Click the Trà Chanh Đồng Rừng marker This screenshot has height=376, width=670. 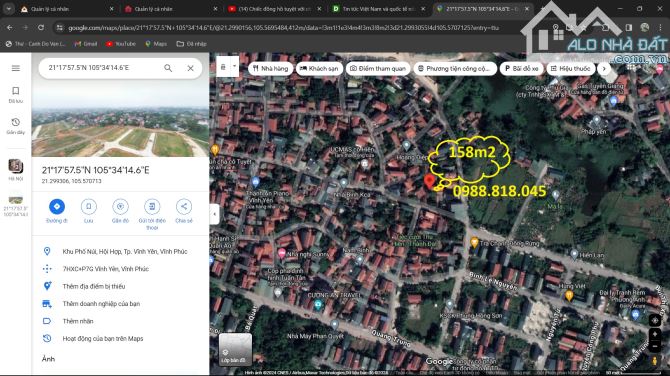(x=474, y=243)
